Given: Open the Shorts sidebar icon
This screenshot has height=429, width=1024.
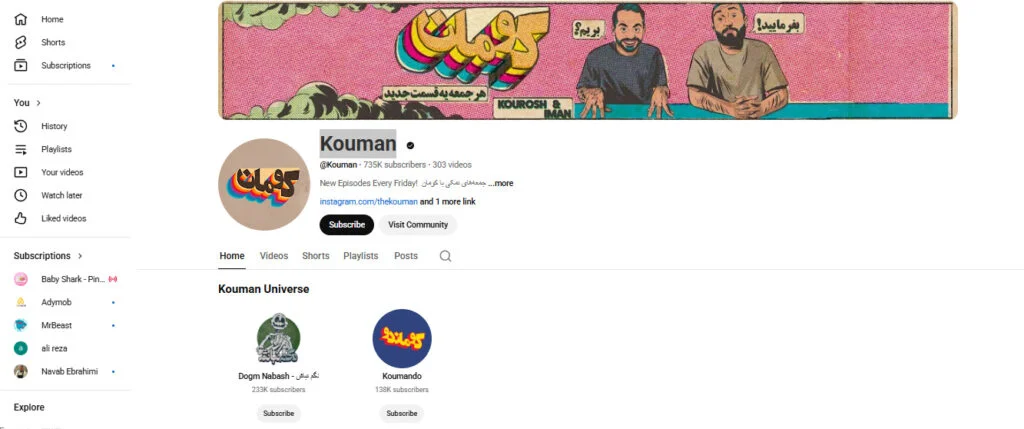Looking at the screenshot, I should [21, 42].
